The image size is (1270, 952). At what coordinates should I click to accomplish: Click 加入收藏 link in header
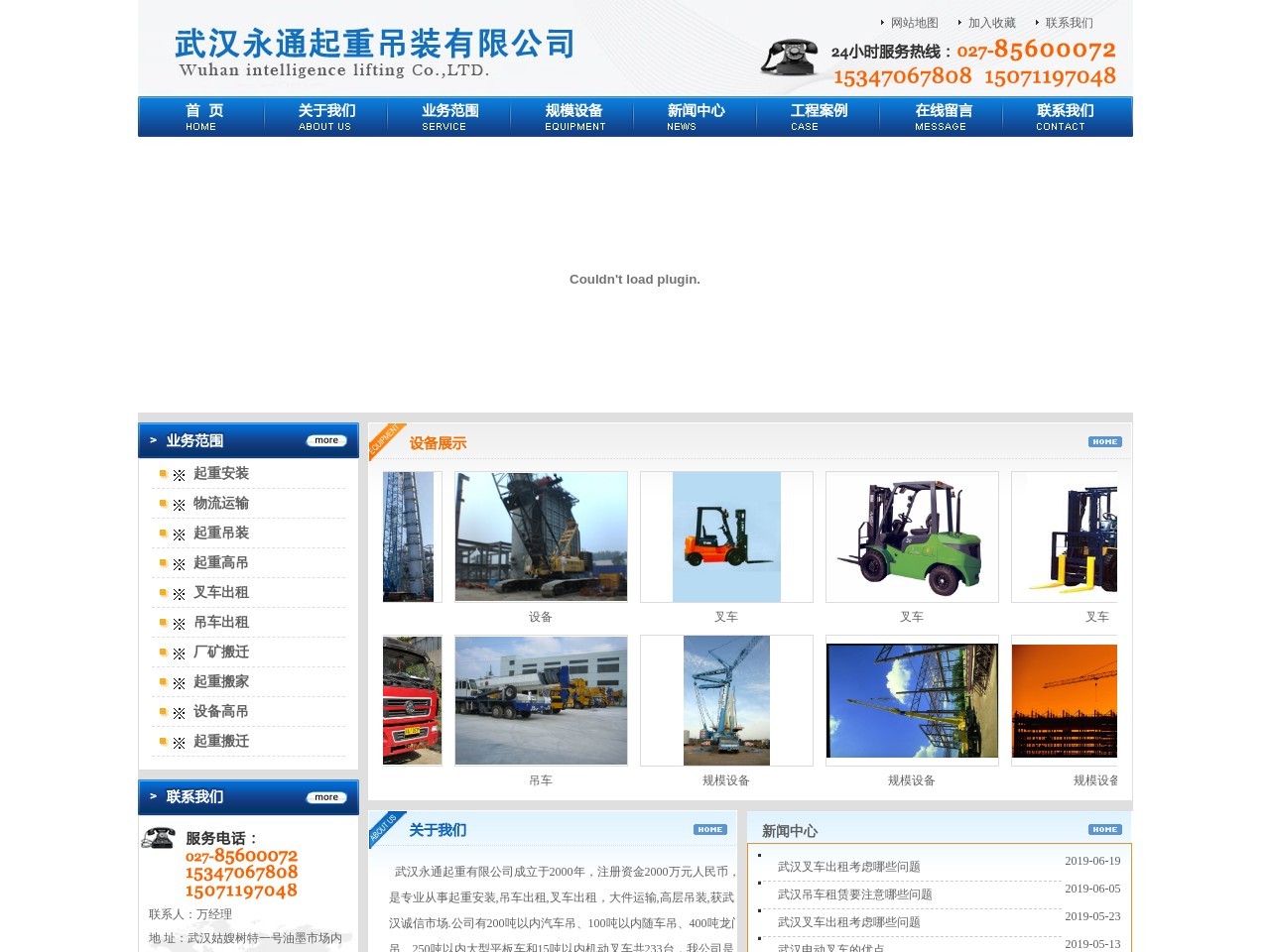pos(991,23)
